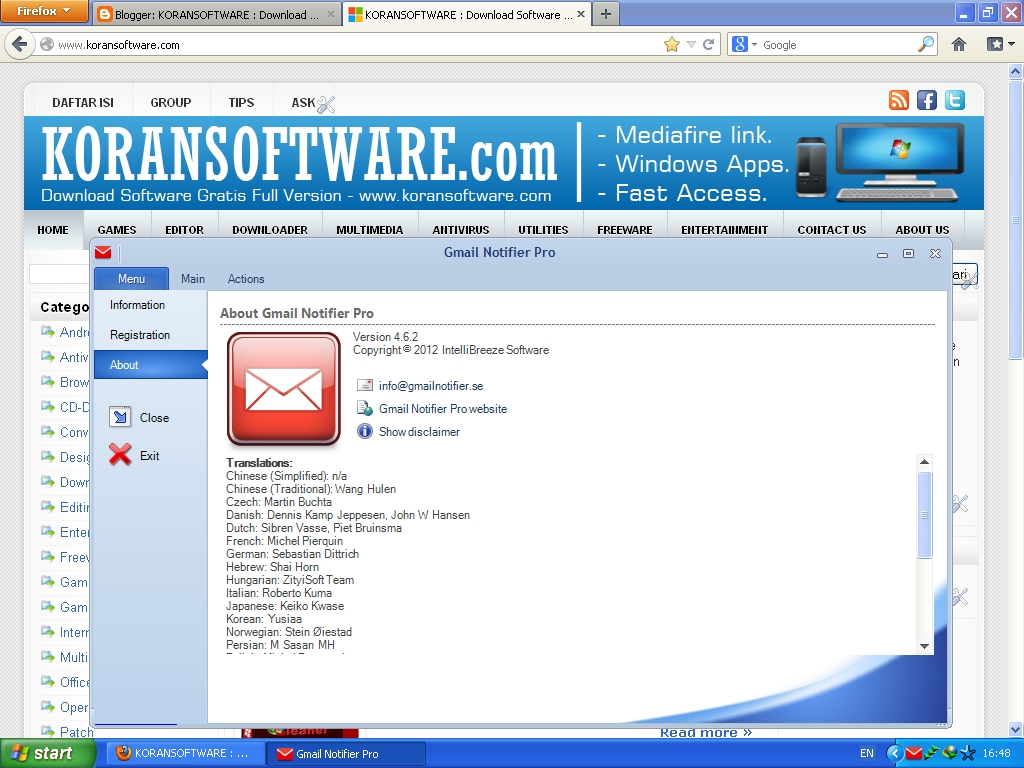Switch to the Menu tab
The image size is (1024, 768).
(x=131, y=279)
